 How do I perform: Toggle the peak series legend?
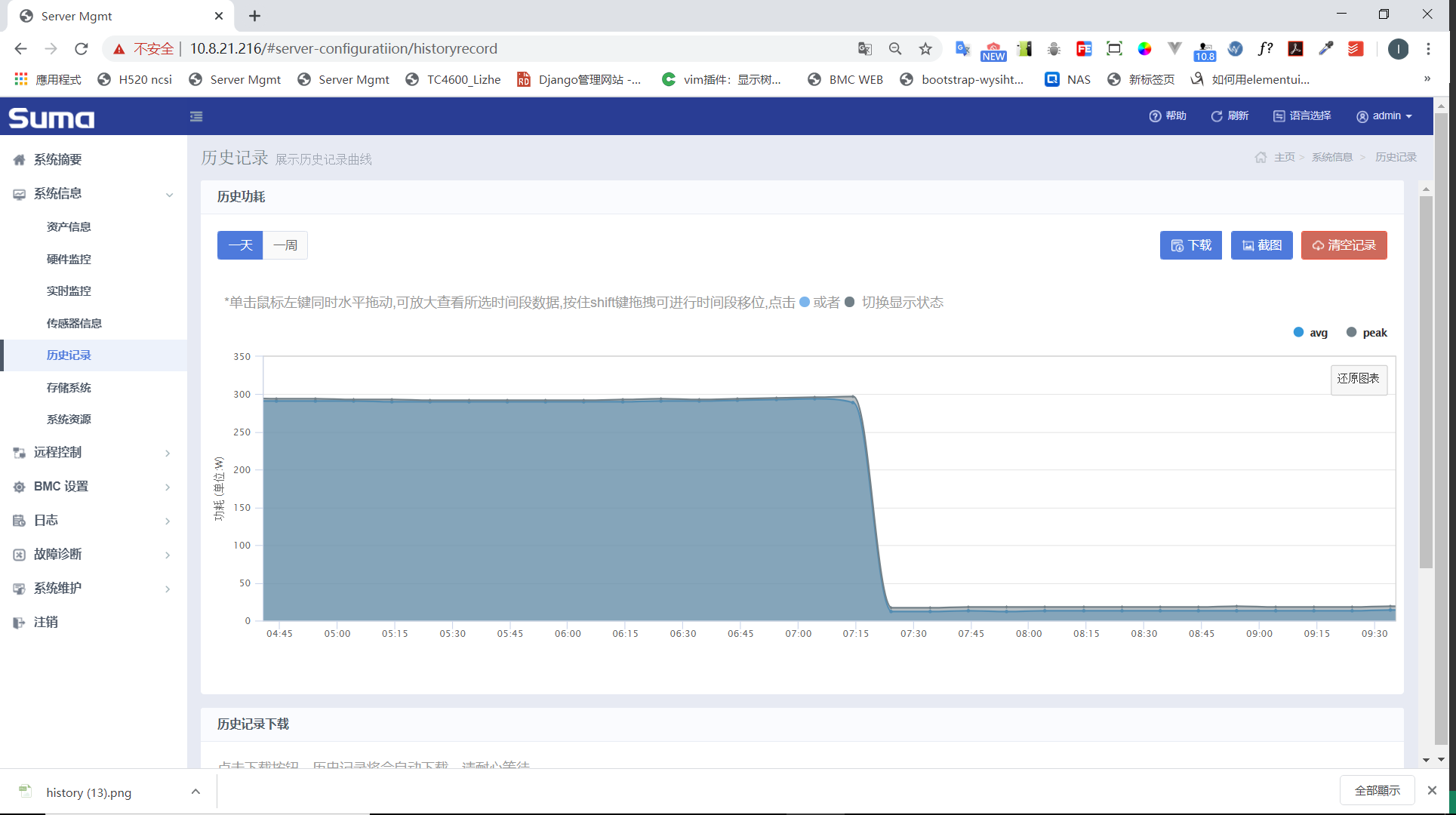click(x=1367, y=333)
